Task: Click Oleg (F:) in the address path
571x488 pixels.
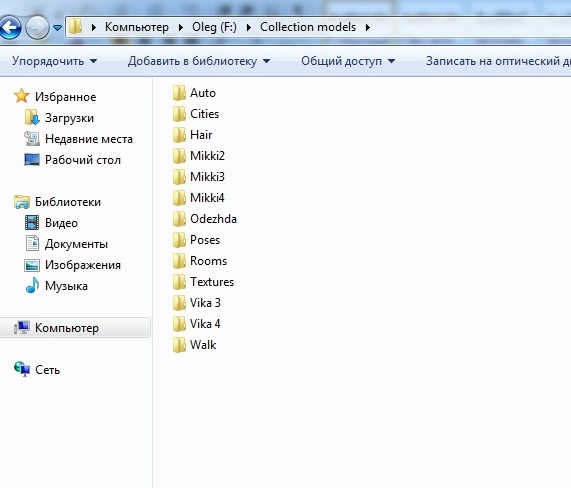Action: coord(214,27)
